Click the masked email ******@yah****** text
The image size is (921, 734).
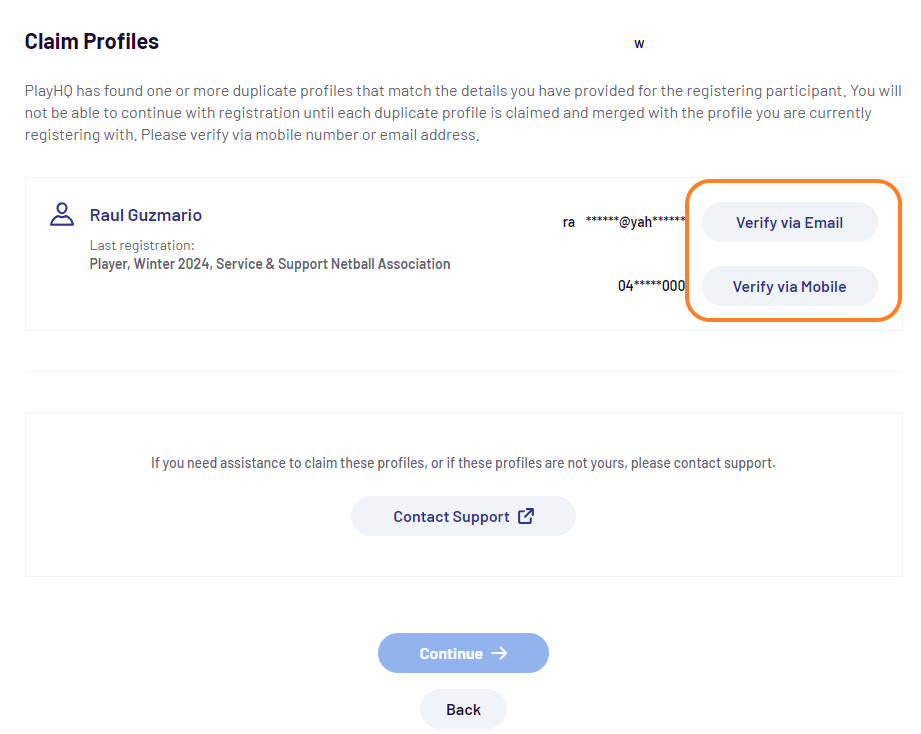(635, 222)
